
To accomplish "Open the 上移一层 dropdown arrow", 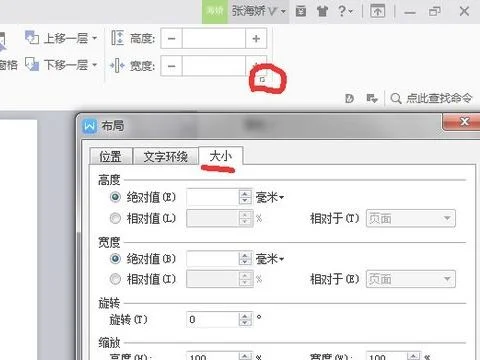I will coord(95,38).
